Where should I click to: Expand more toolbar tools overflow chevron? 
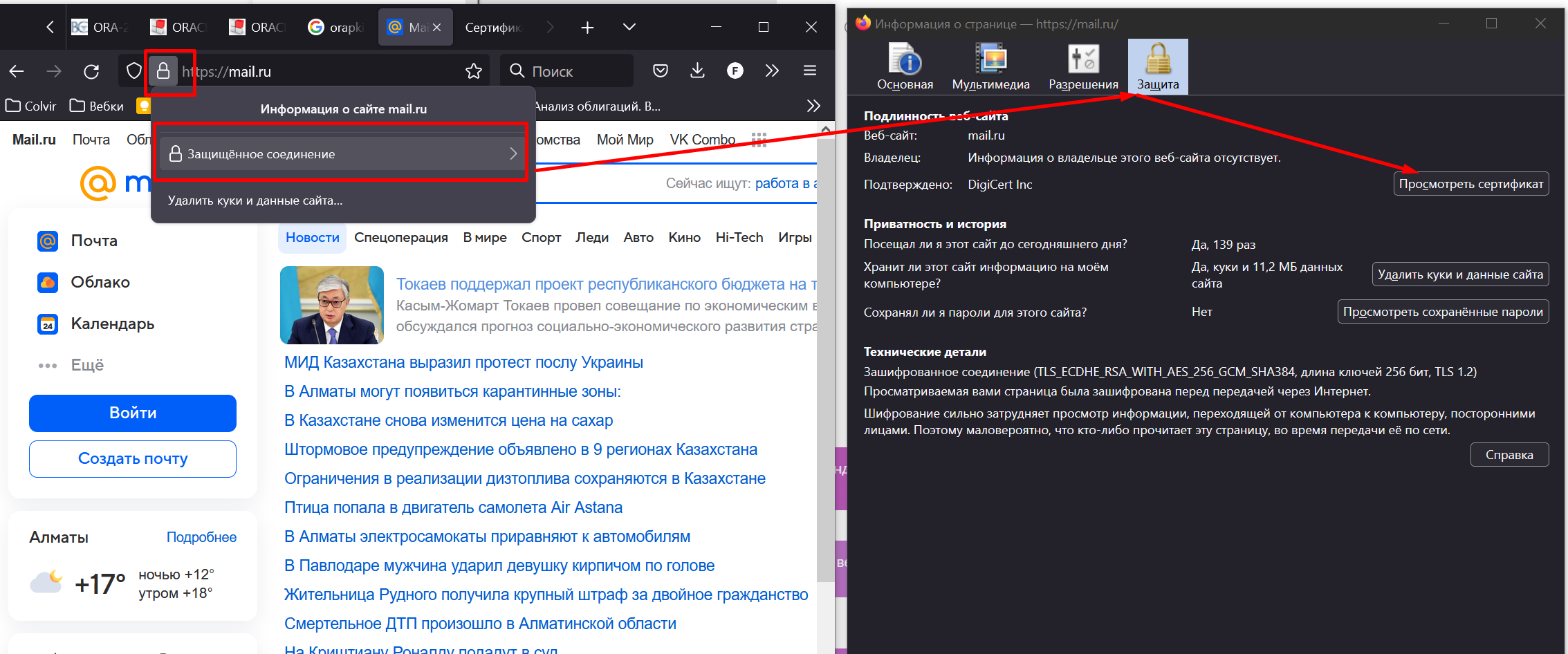tap(772, 71)
